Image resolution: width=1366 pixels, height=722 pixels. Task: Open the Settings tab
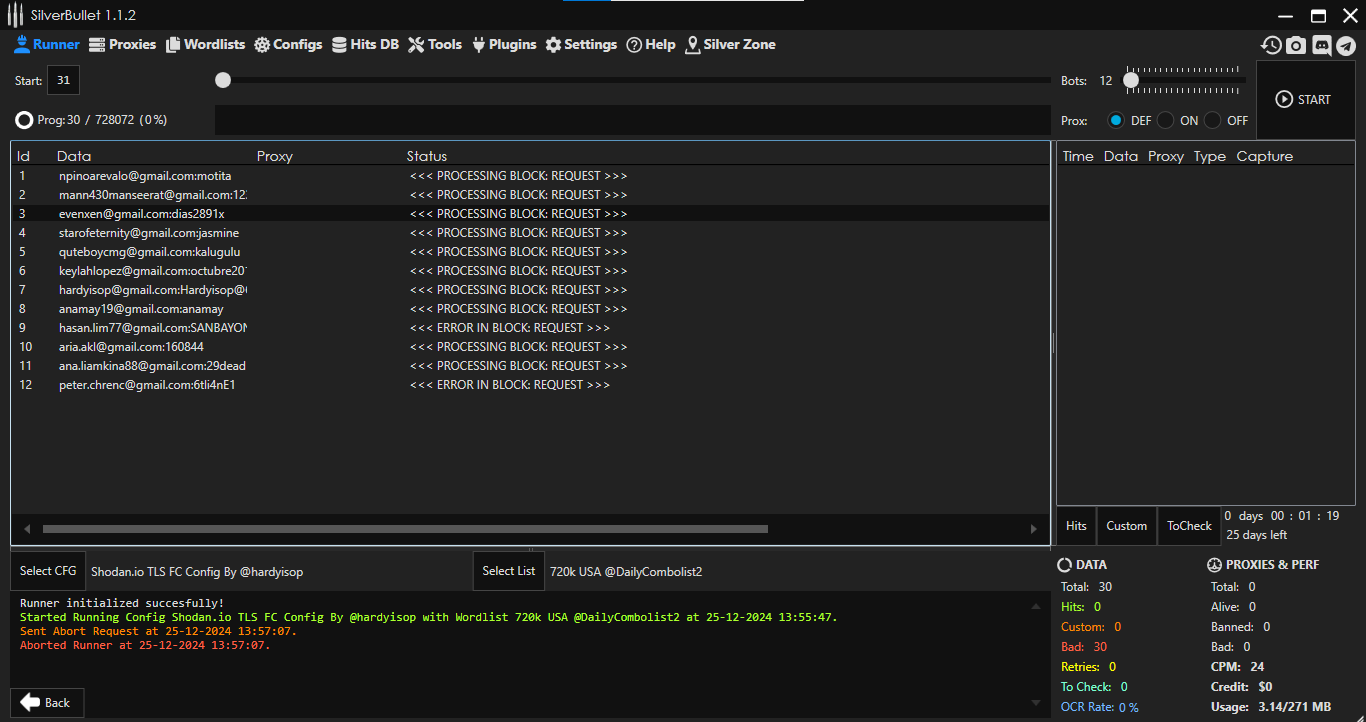click(581, 44)
